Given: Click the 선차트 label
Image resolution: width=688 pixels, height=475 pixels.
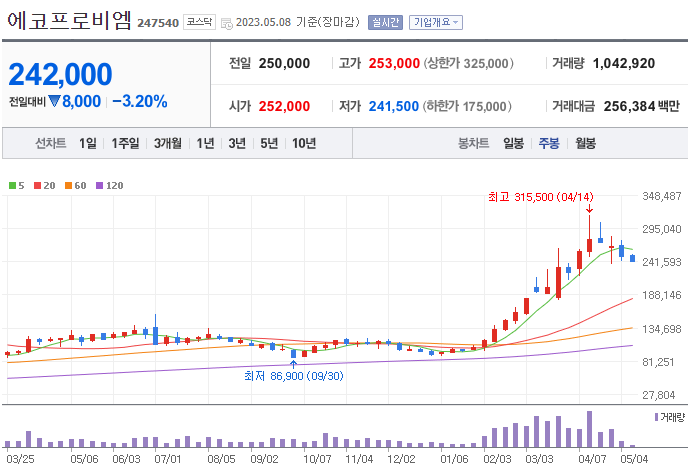Looking at the screenshot, I should tap(50, 143).
